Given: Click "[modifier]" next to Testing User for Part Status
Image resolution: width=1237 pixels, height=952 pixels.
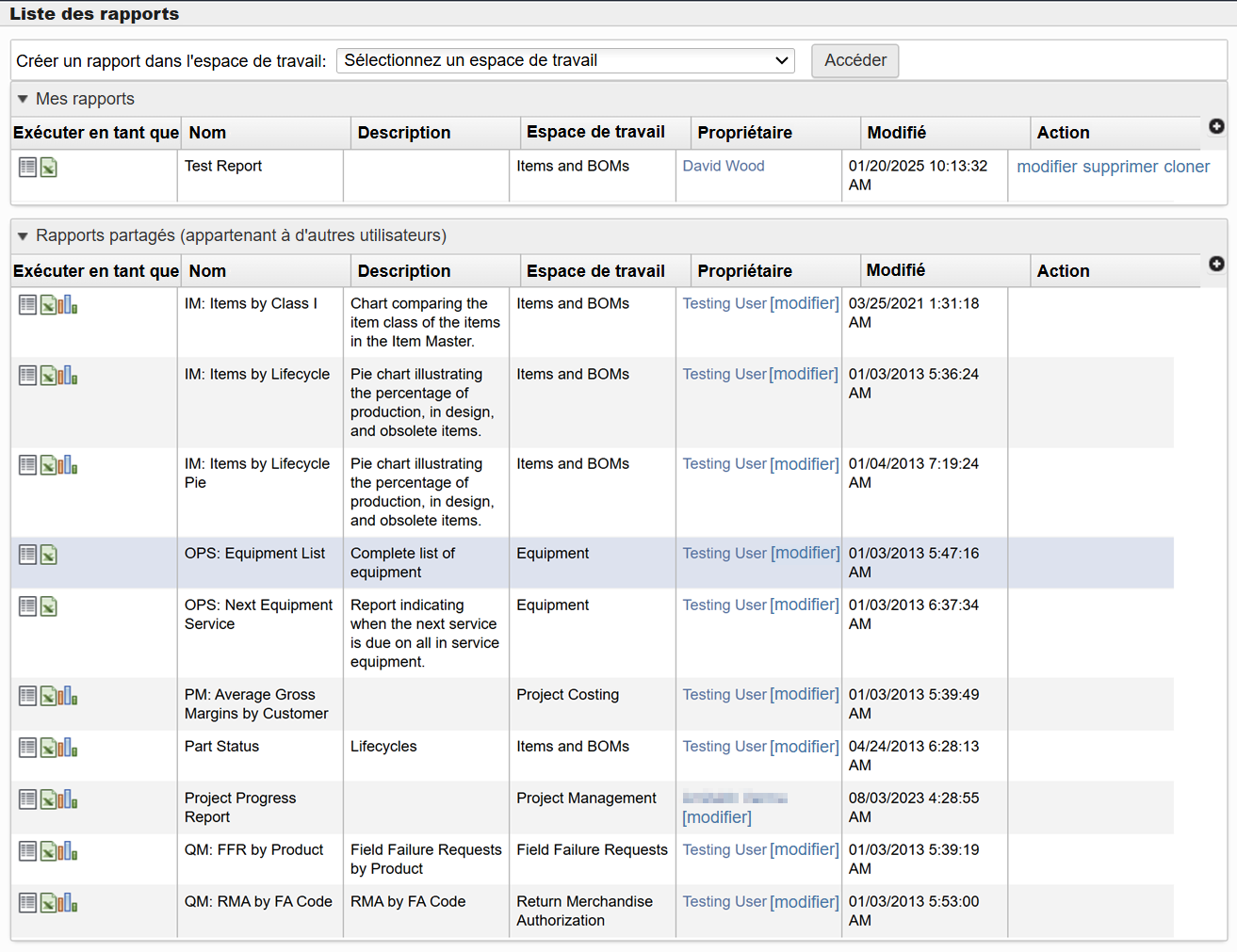Looking at the screenshot, I should tap(804, 746).
